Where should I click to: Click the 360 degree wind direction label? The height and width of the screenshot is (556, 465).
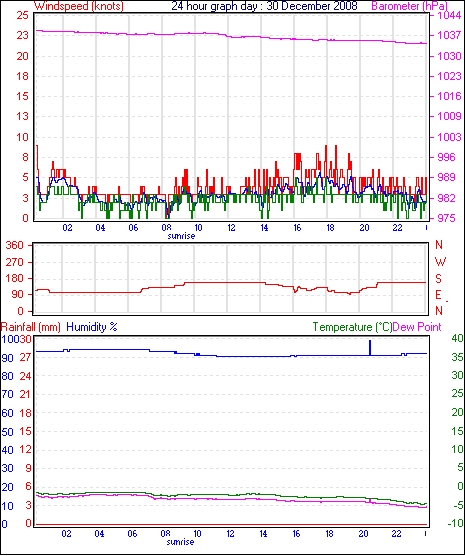point(15,245)
